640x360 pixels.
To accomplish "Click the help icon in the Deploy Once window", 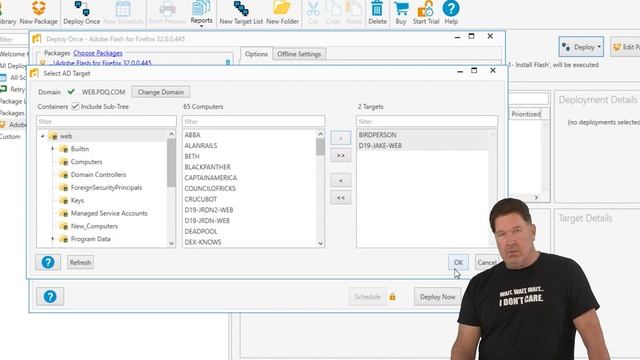I will tap(50, 296).
